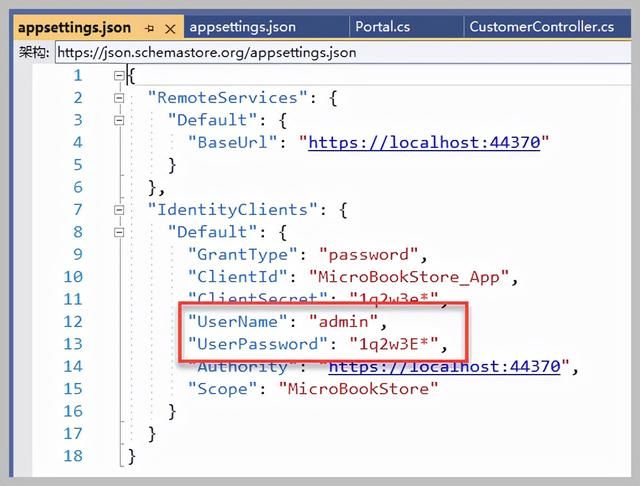Click the "RemoteServices" key name
The width and height of the screenshot is (640, 486).
coord(223,98)
